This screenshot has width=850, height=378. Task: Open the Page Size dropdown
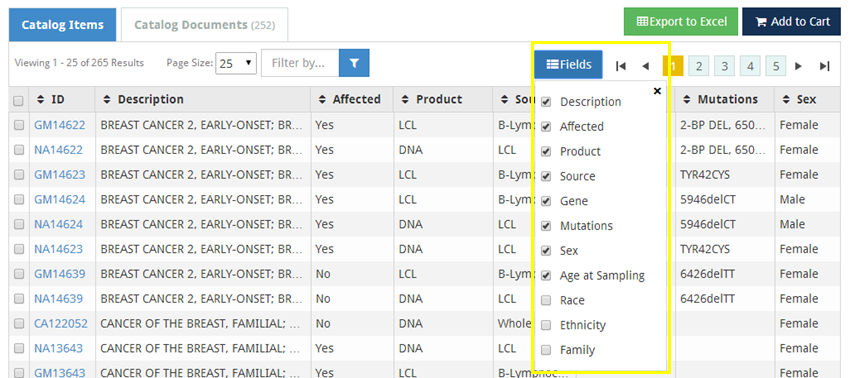236,63
